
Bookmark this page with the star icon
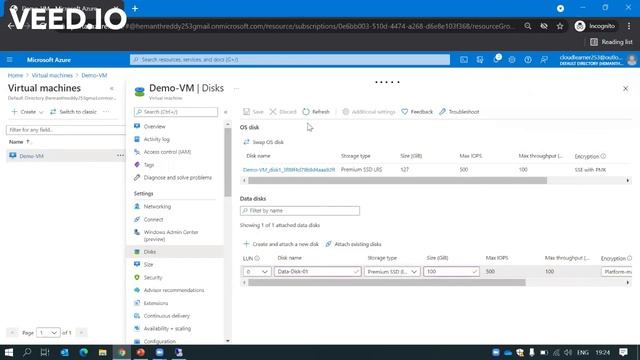click(x=560, y=26)
